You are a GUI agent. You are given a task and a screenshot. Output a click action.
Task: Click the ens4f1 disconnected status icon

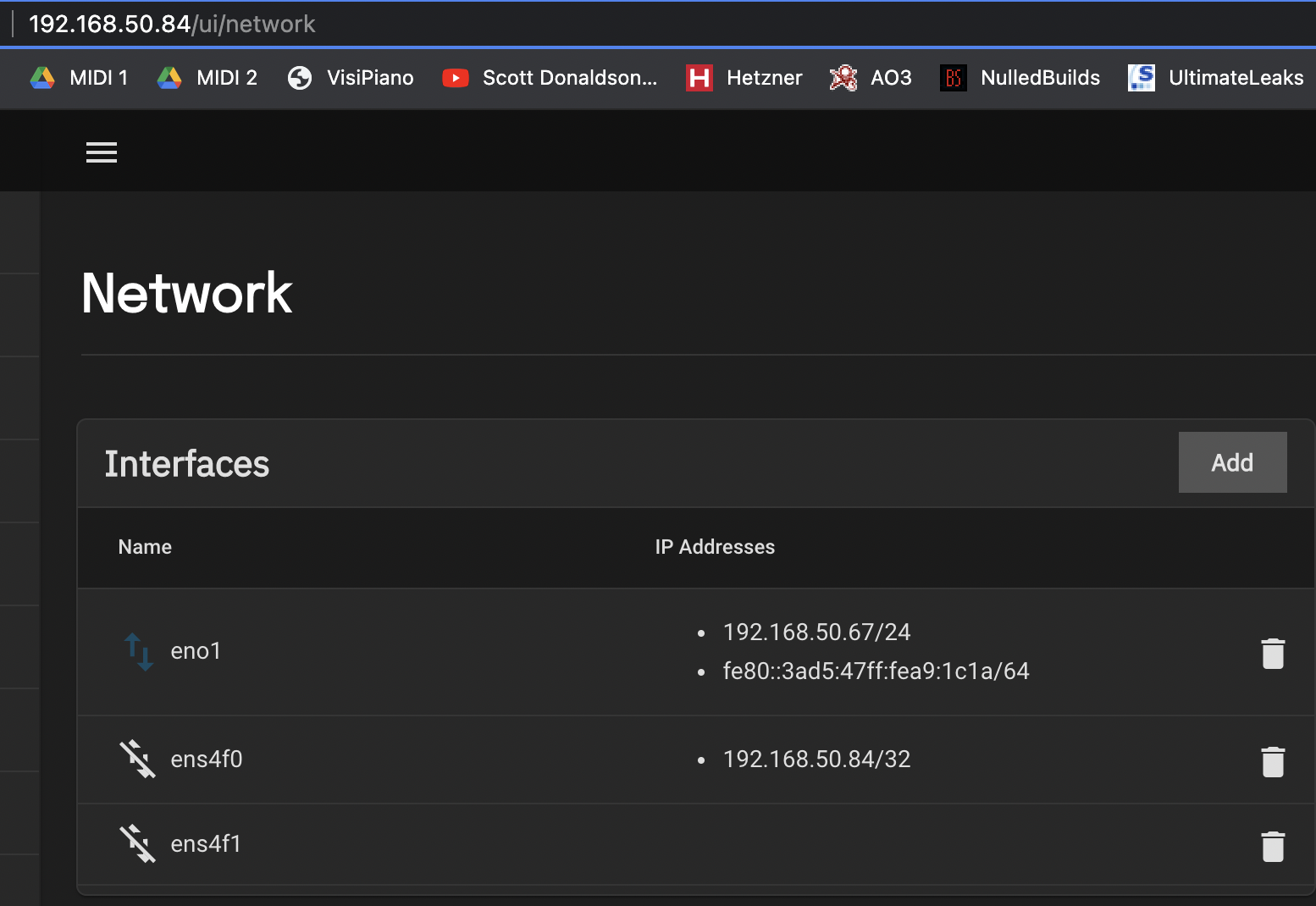click(x=137, y=844)
